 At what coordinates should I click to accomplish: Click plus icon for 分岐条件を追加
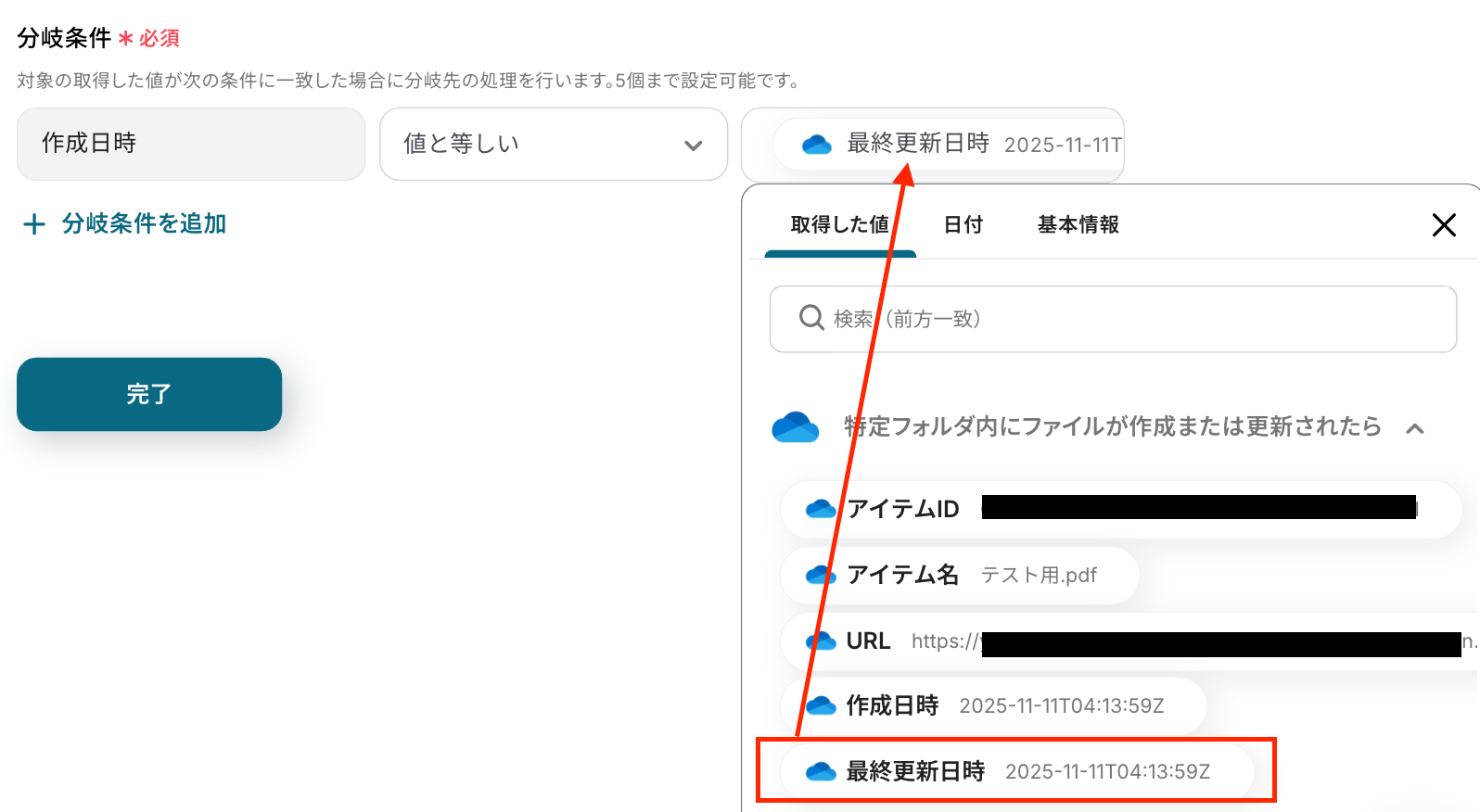pyautogui.click(x=34, y=224)
